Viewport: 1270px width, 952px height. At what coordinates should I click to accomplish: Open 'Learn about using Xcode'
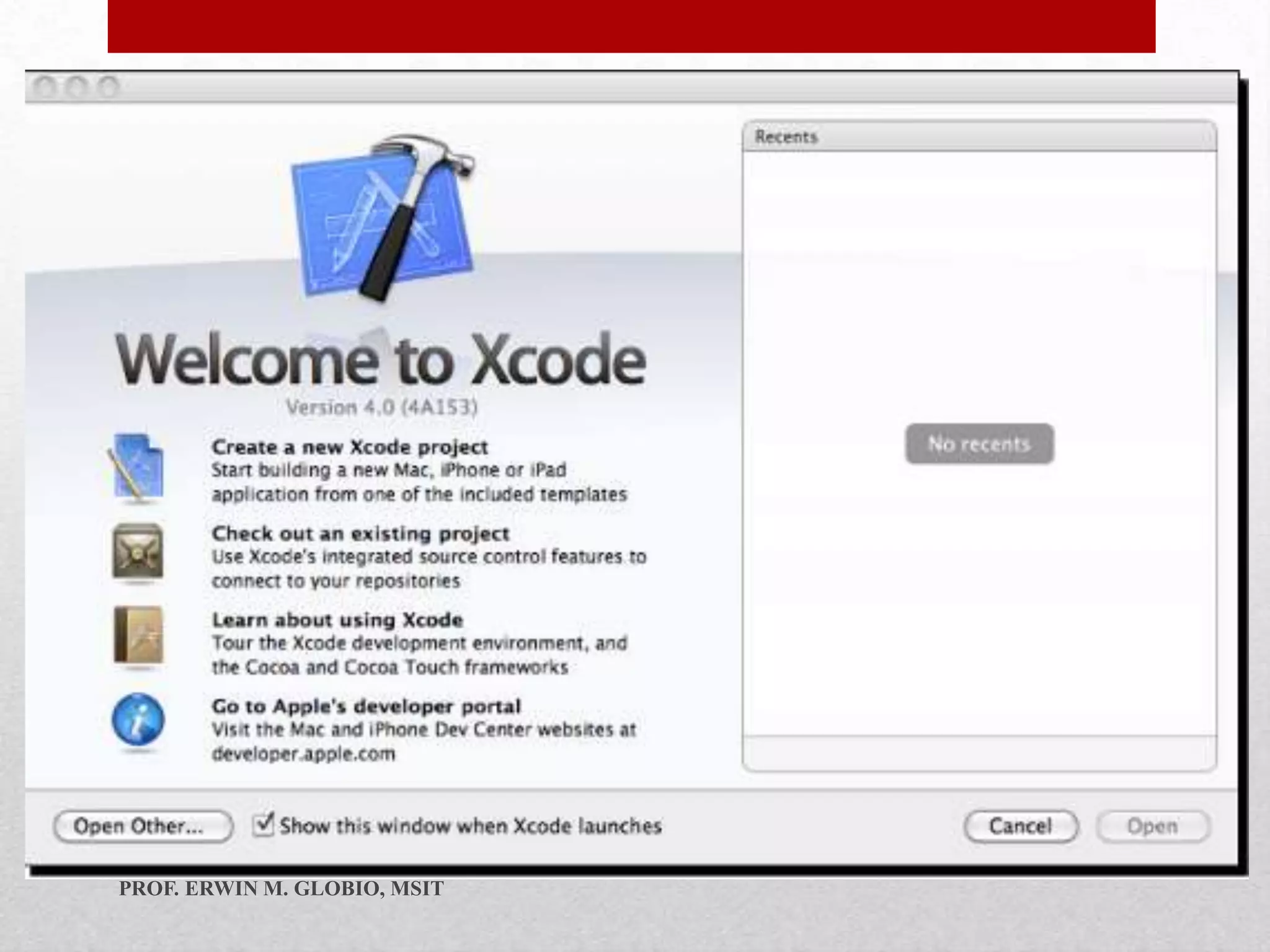337,620
